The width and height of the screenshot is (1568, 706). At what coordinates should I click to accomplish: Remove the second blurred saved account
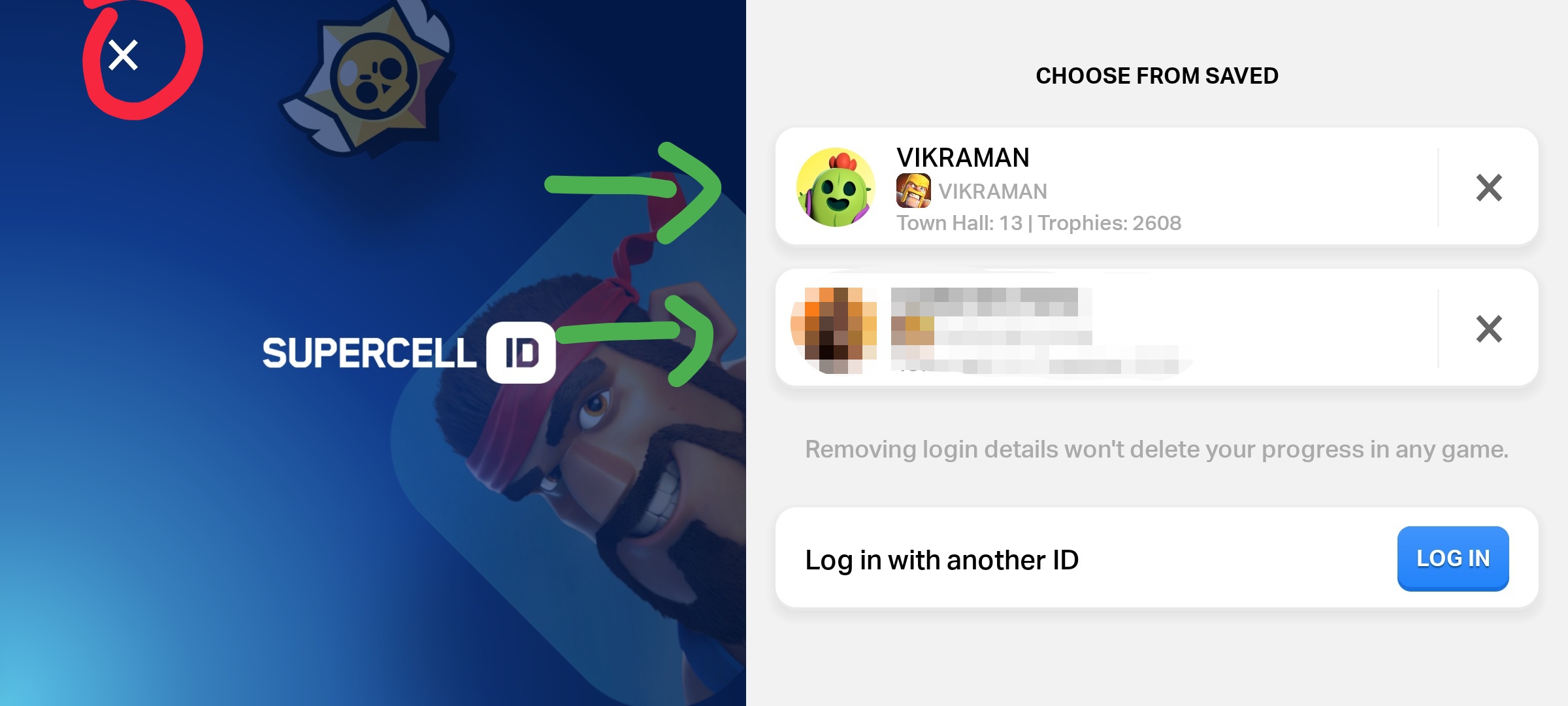[x=1489, y=328]
